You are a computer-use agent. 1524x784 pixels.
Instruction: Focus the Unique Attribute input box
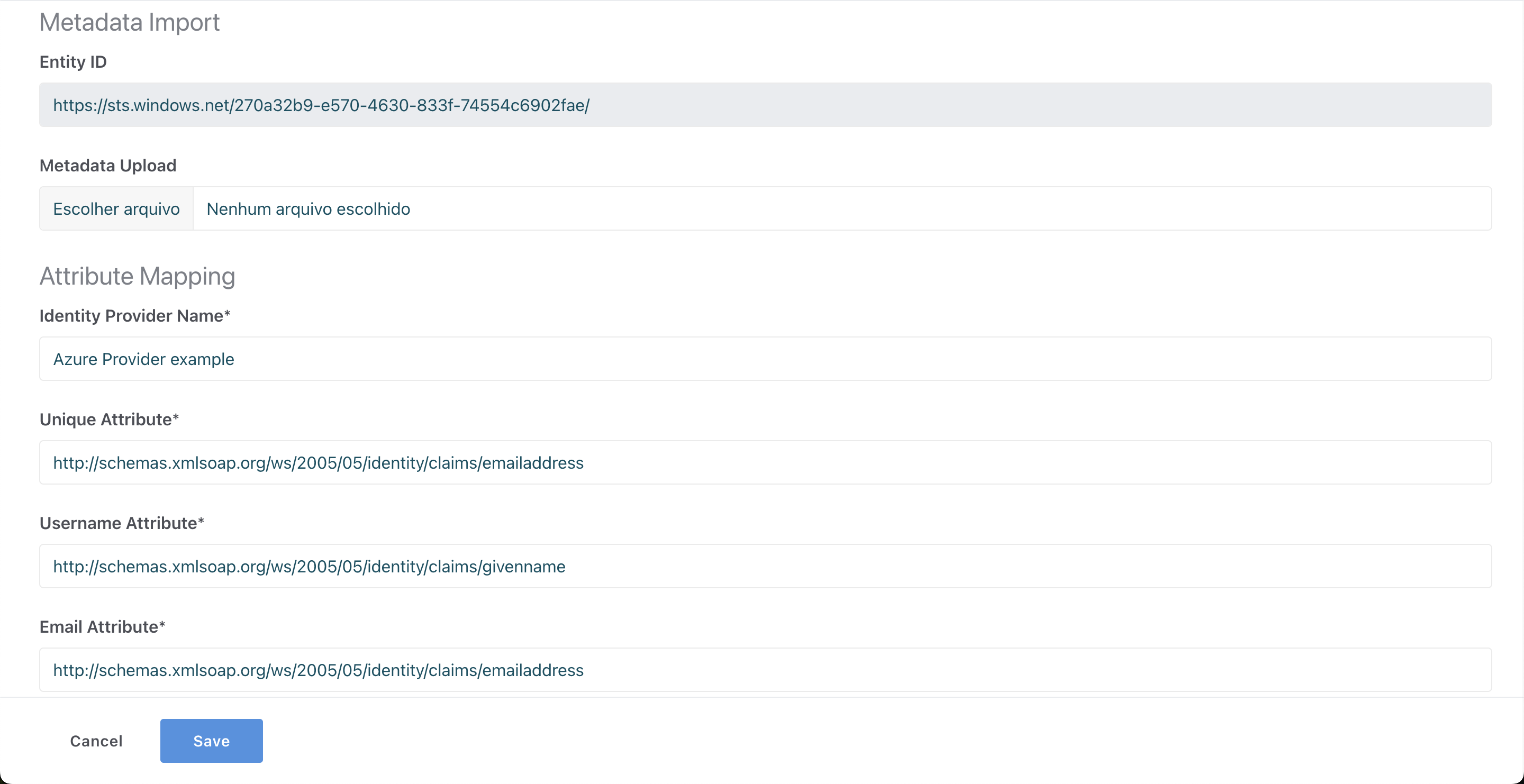pos(765,462)
